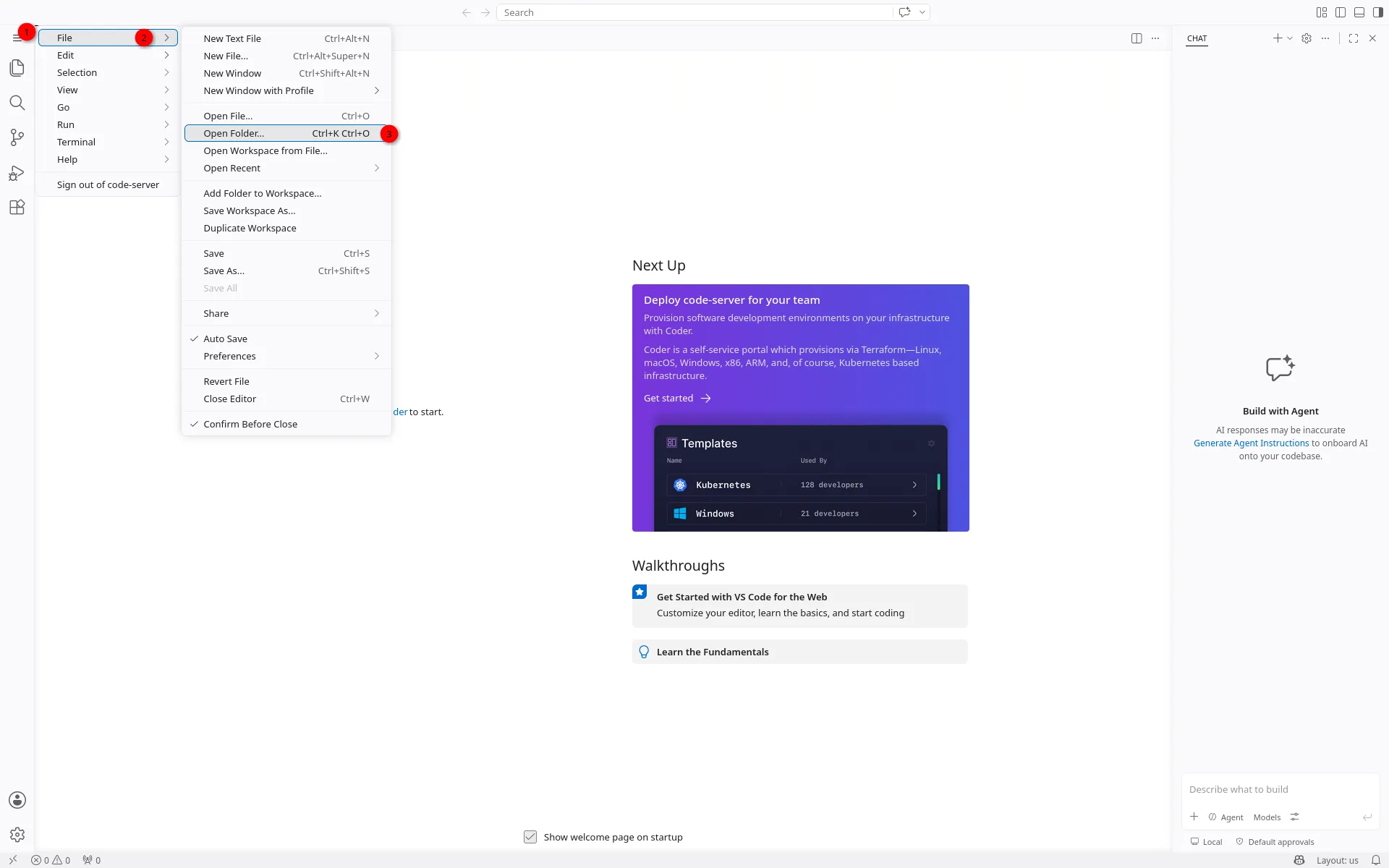The width and height of the screenshot is (1389, 868).
Task: Open the Models picker in chat
Action: click(x=1267, y=817)
